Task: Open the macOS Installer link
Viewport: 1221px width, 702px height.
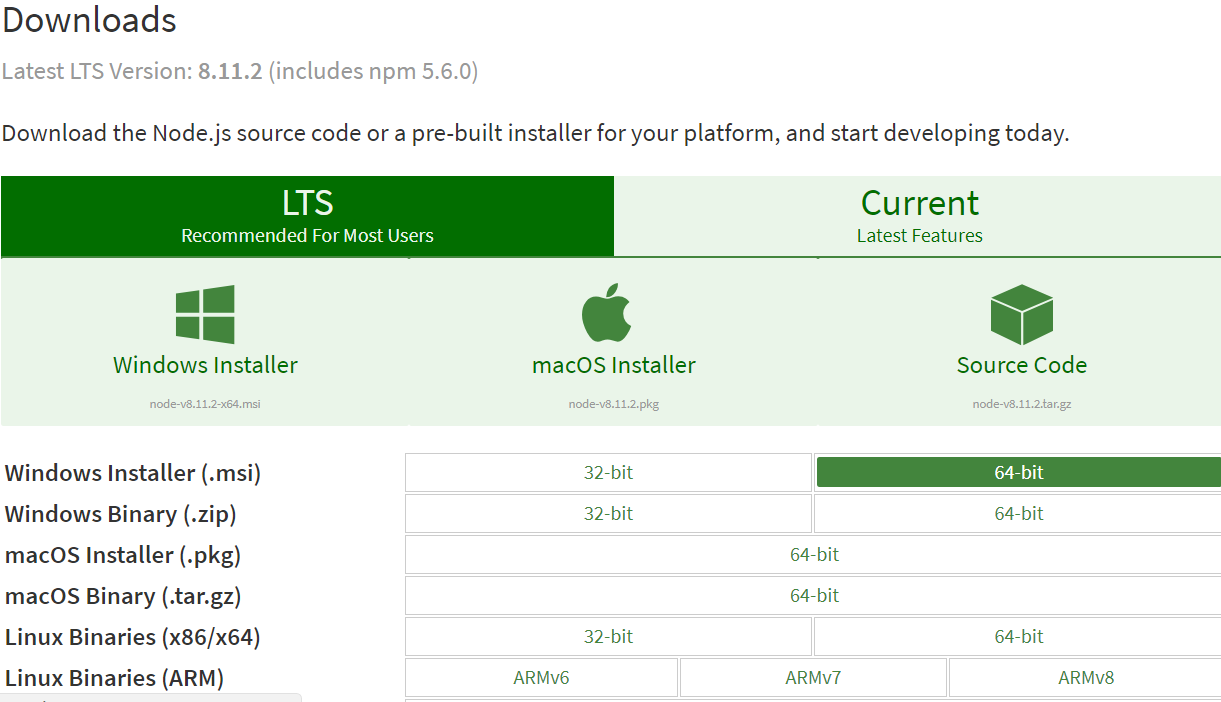Action: tap(614, 365)
